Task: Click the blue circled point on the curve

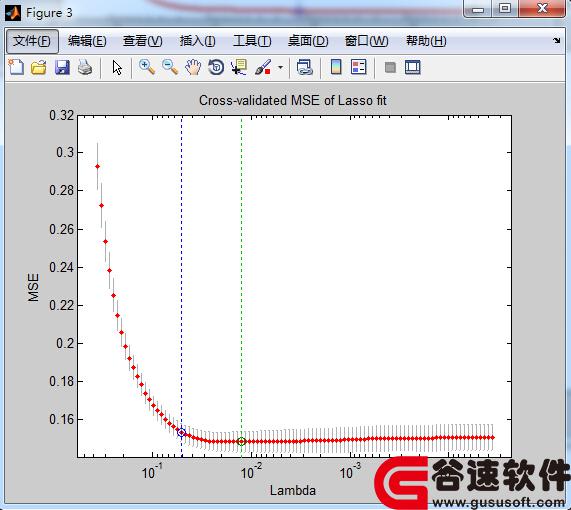Action: pyautogui.click(x=181, y=432)
